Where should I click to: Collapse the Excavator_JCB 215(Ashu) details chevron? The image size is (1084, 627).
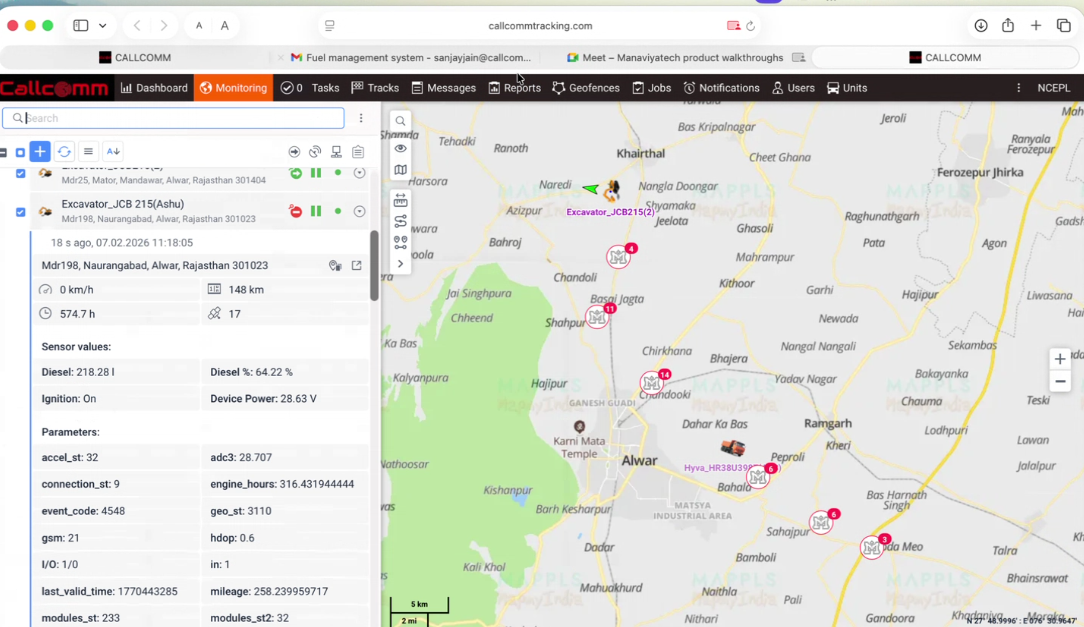click(360, 211)
